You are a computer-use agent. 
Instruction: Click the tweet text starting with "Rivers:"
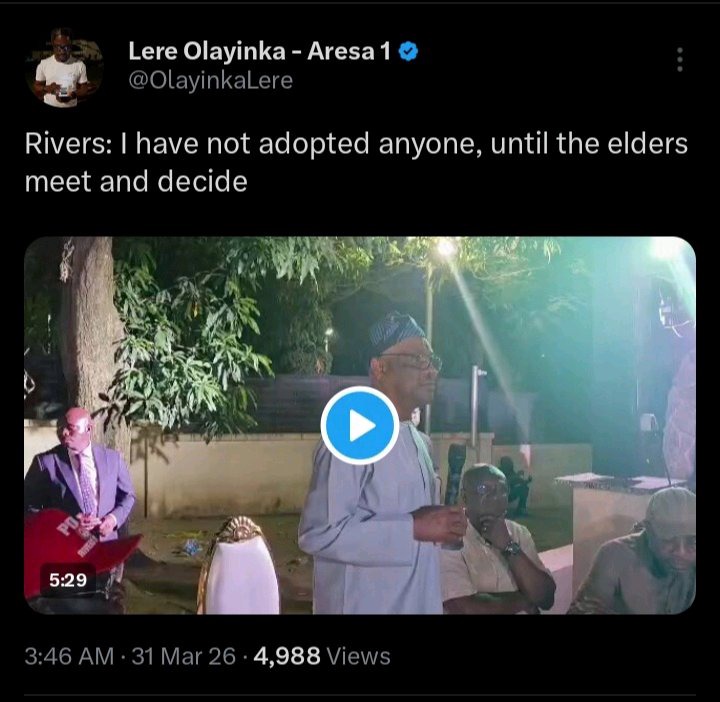pos(357,144)
